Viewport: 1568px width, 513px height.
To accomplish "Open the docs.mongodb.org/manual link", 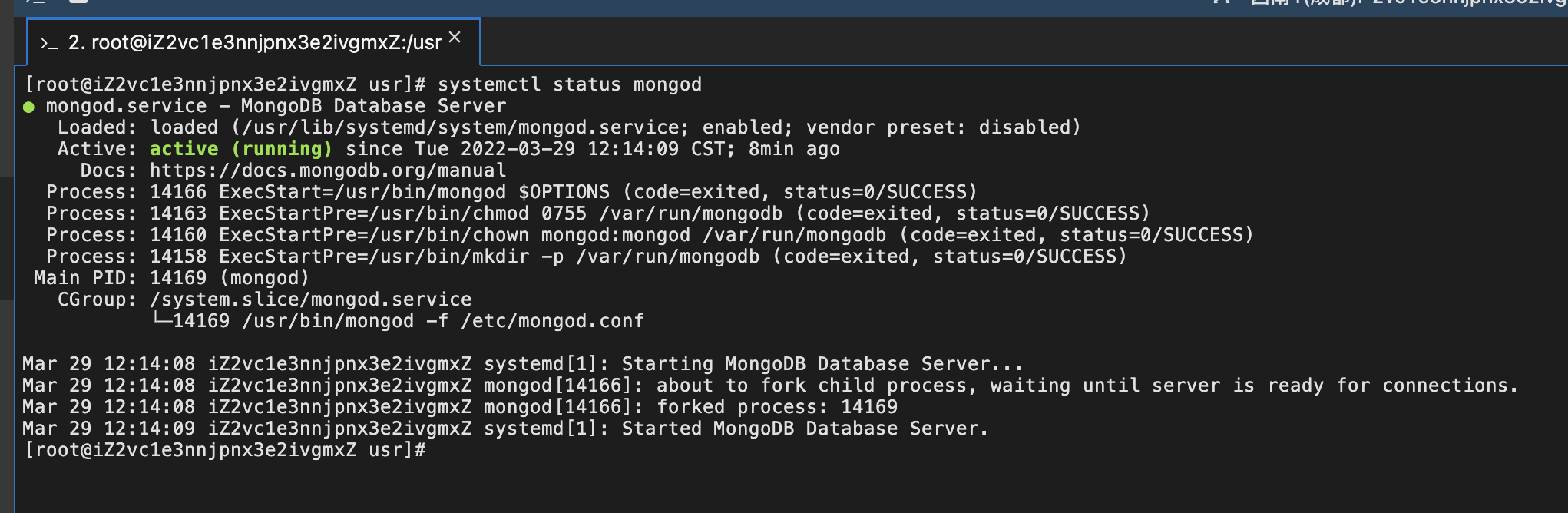I will (328, 170).
